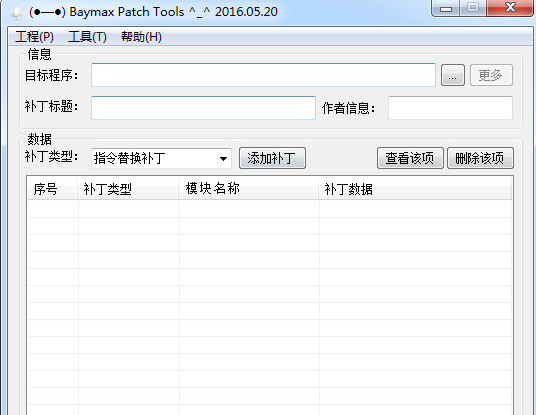The height and width of the screenshot is (415, 536).
Task: Click the 目标程序 input field
Action: tap(263, 75)
